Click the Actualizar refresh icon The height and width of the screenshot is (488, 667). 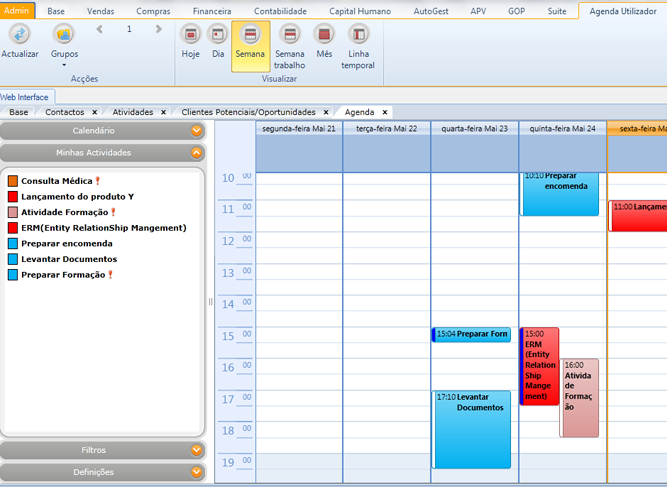(20, 35)
